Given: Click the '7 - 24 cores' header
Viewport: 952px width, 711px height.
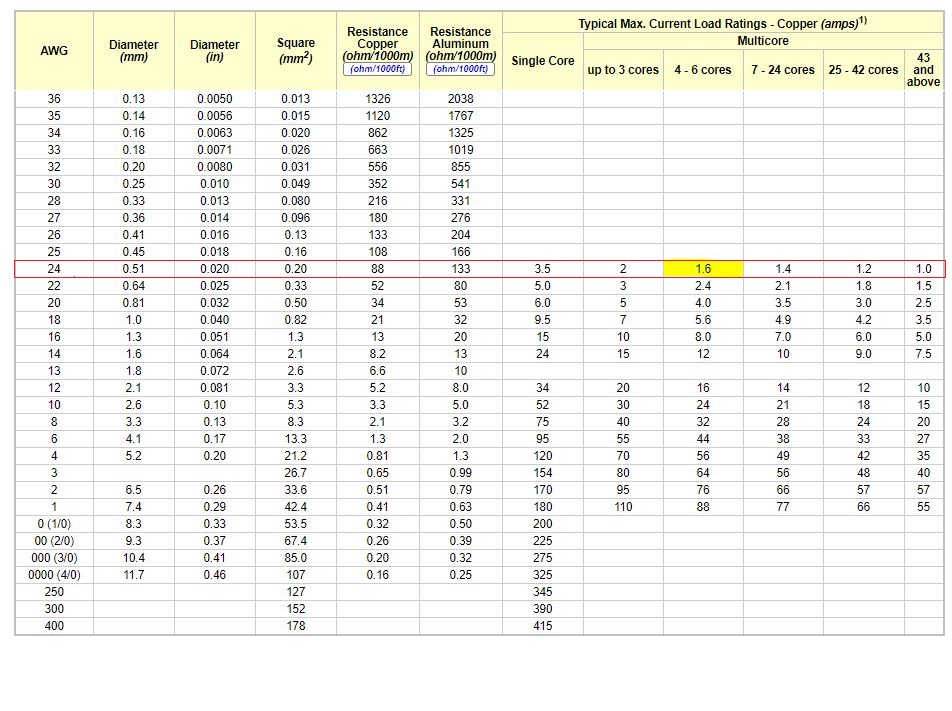Looking at the screenshot, I should (783, 70).
